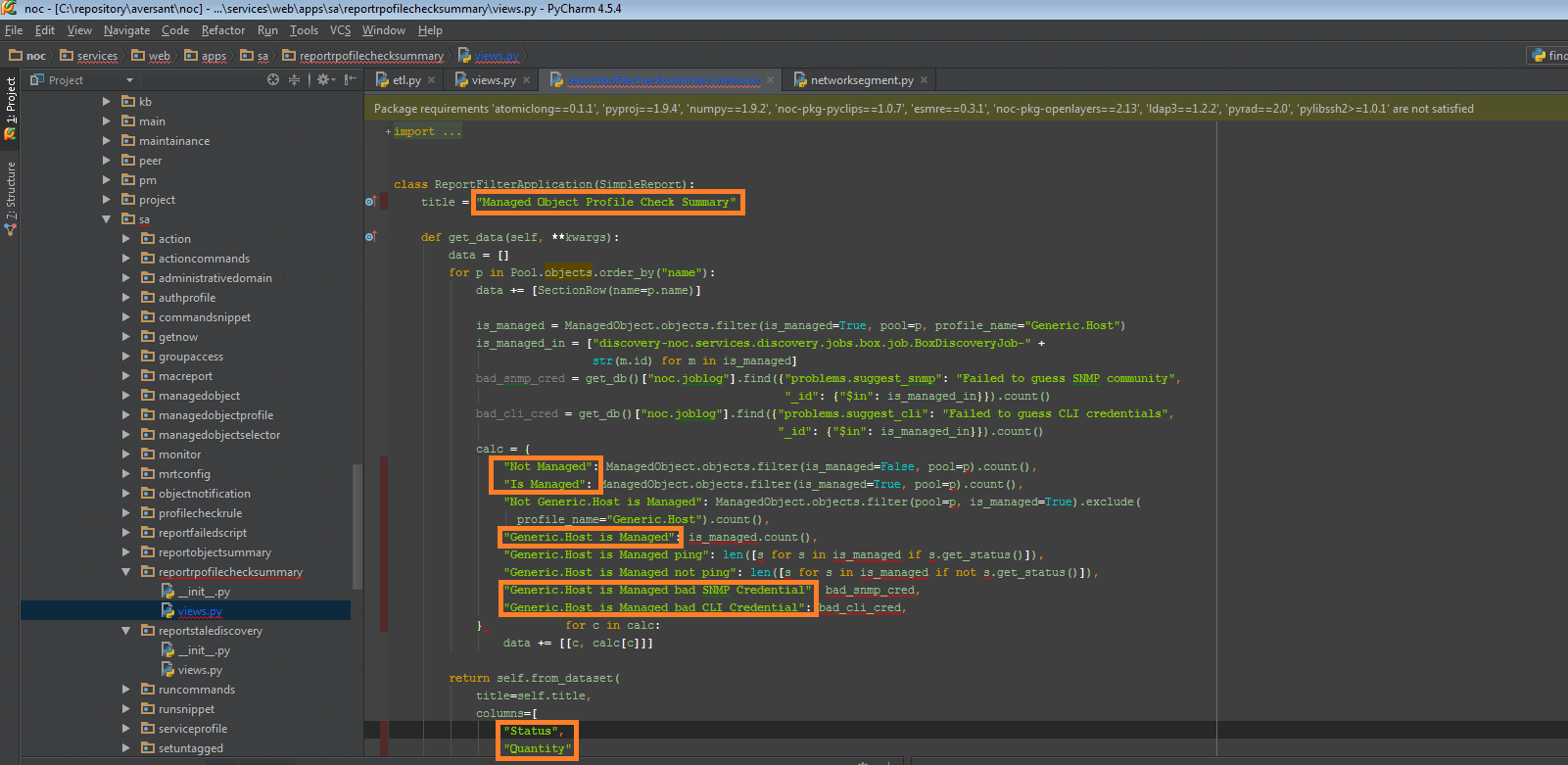Close the etl.py editor tab
1568x765 pixels.
431,80
